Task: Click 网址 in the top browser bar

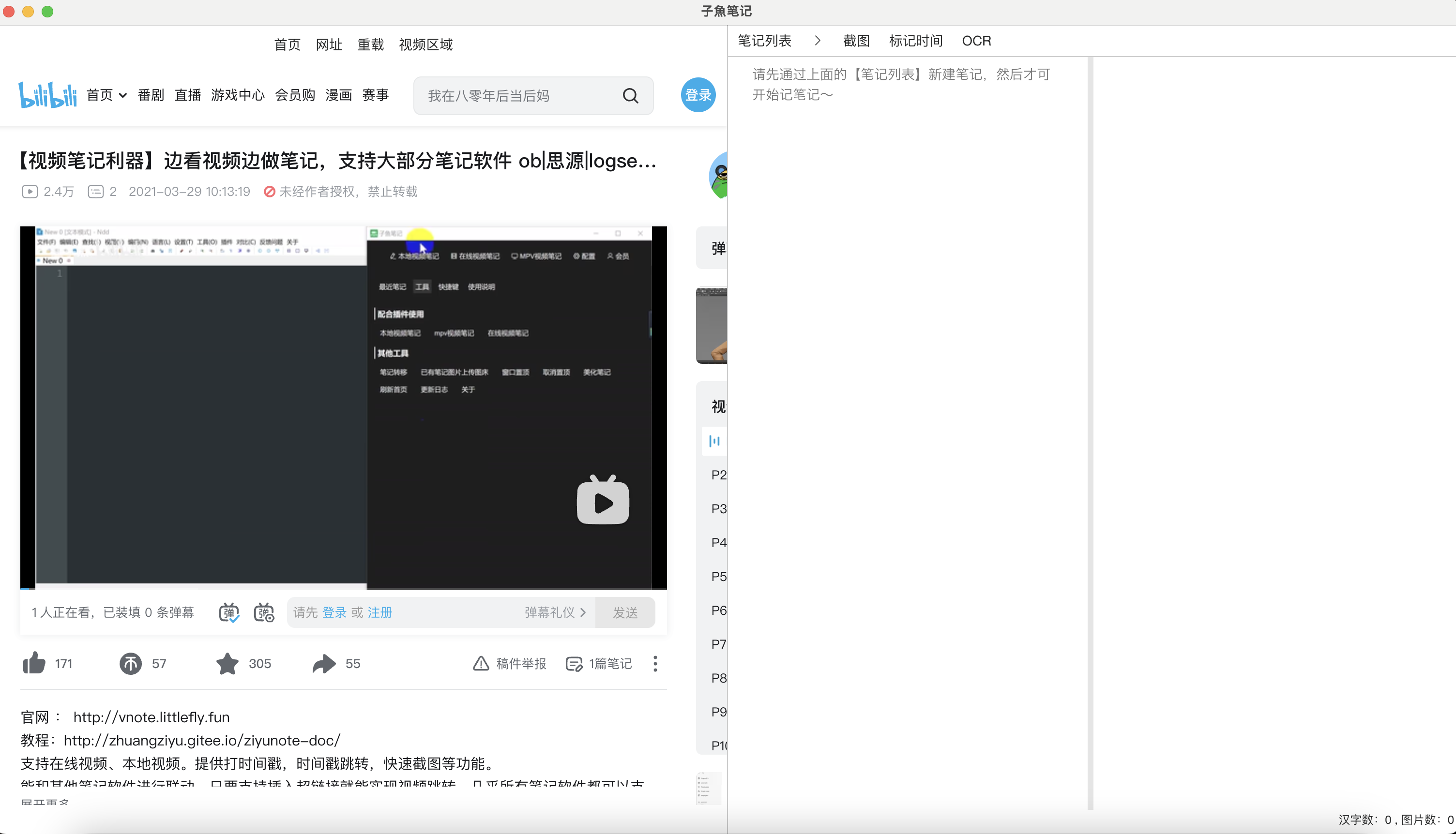Action: coord(329,45)
